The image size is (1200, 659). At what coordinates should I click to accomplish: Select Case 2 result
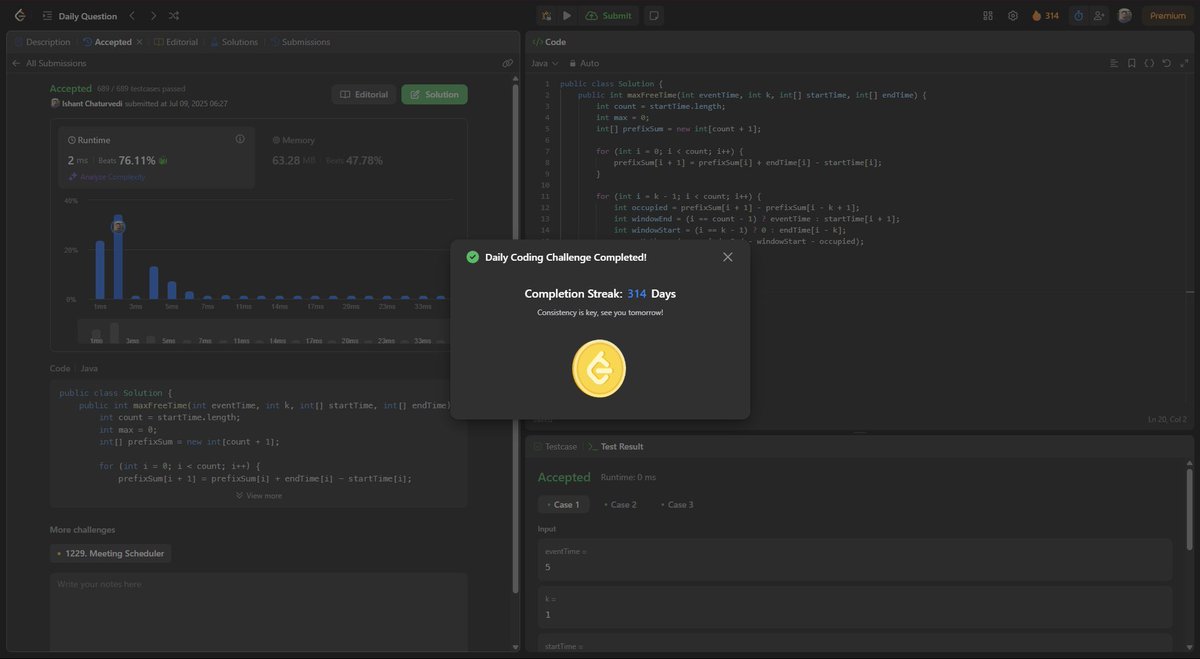point(620,504)
